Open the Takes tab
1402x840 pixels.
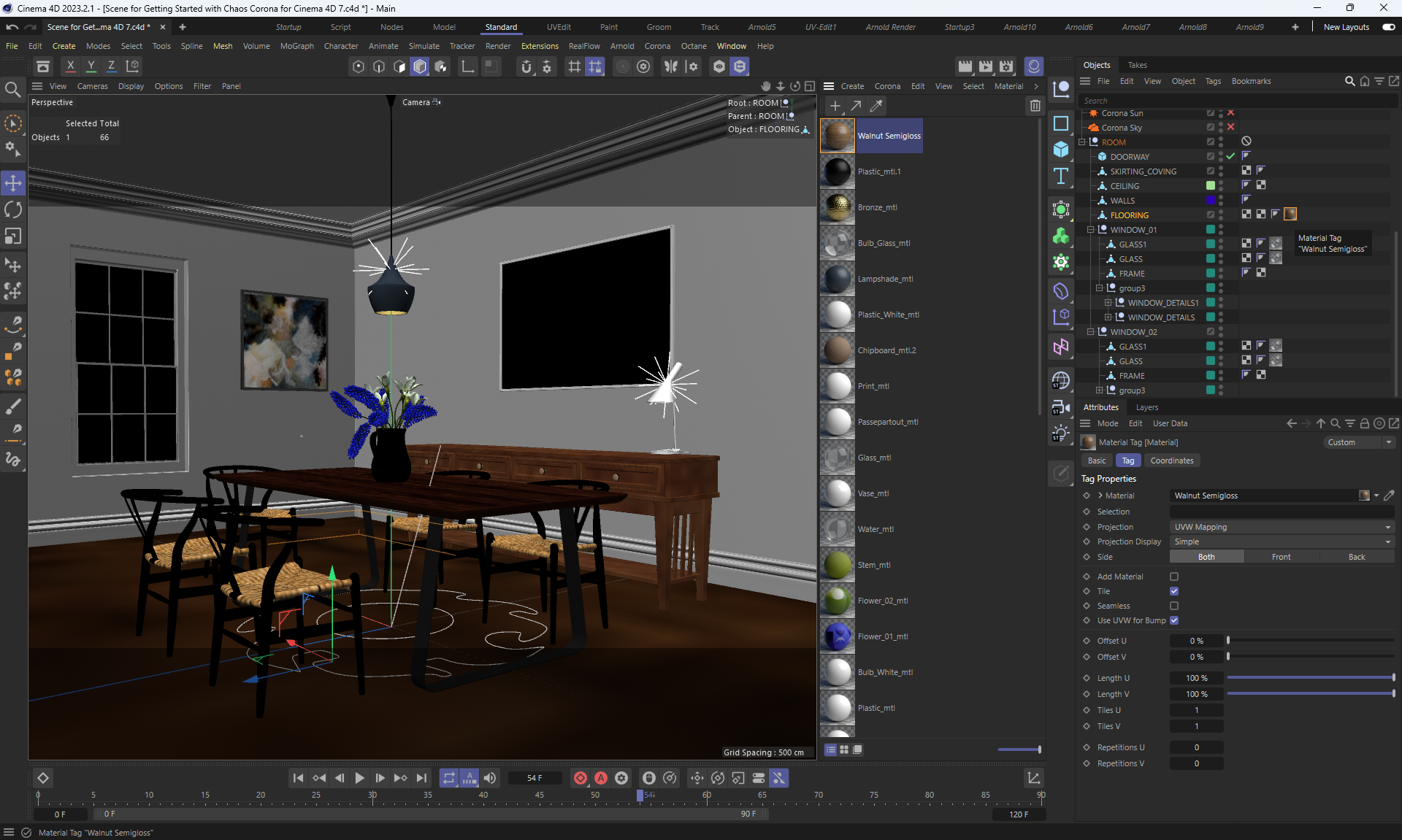1137,65
